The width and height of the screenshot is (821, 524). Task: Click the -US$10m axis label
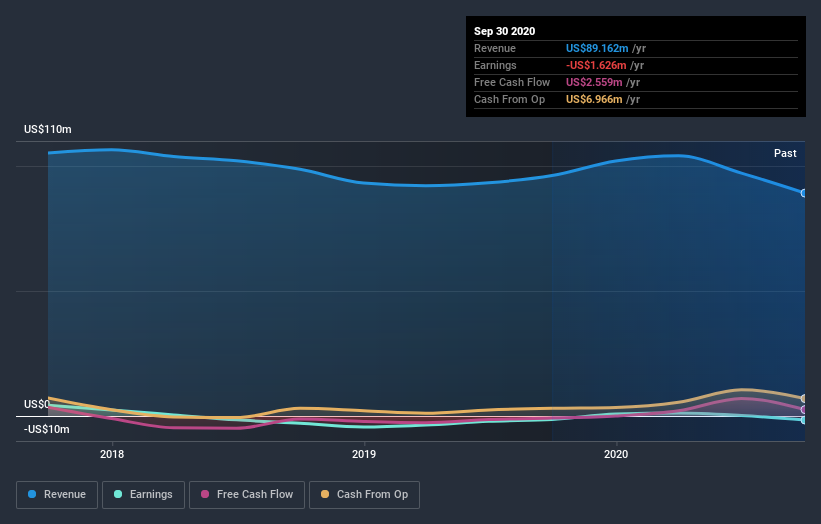[x=47, y=429]
